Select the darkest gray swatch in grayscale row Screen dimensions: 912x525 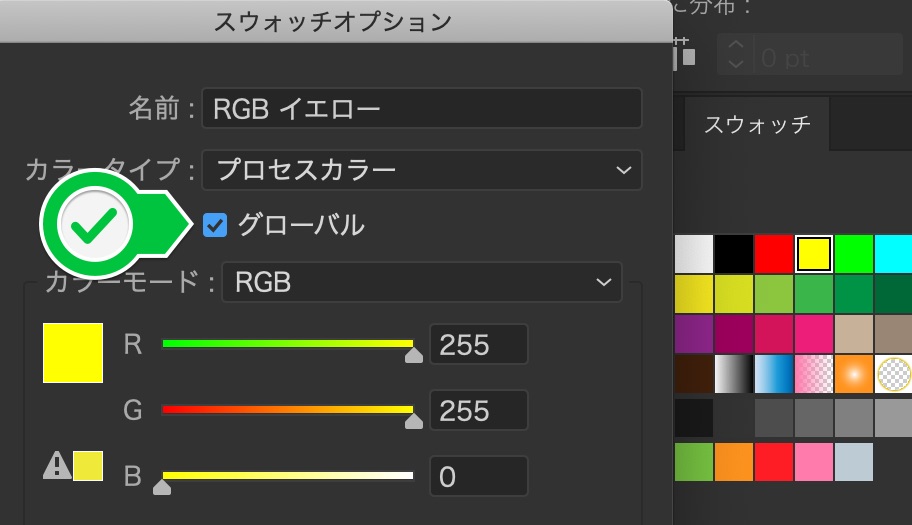(x=694, y=417)
